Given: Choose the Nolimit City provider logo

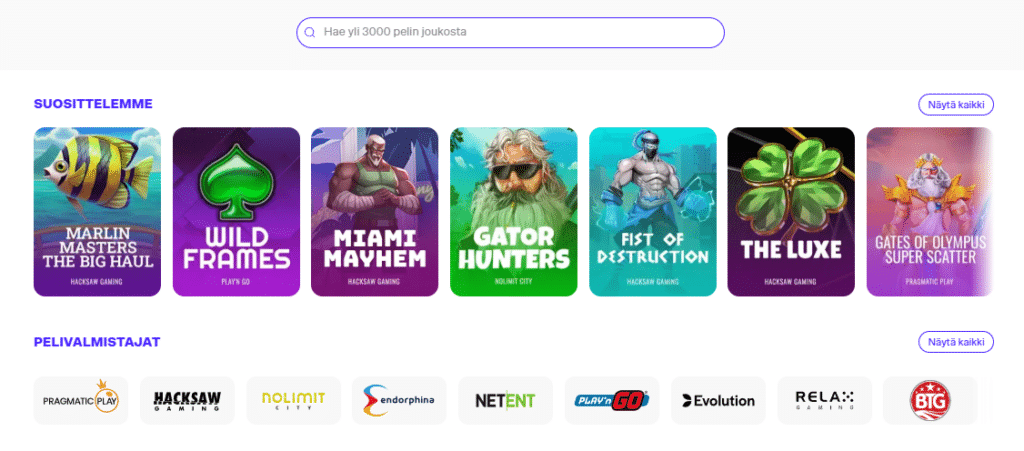Looking at the screenshot, I should point(293,400).
